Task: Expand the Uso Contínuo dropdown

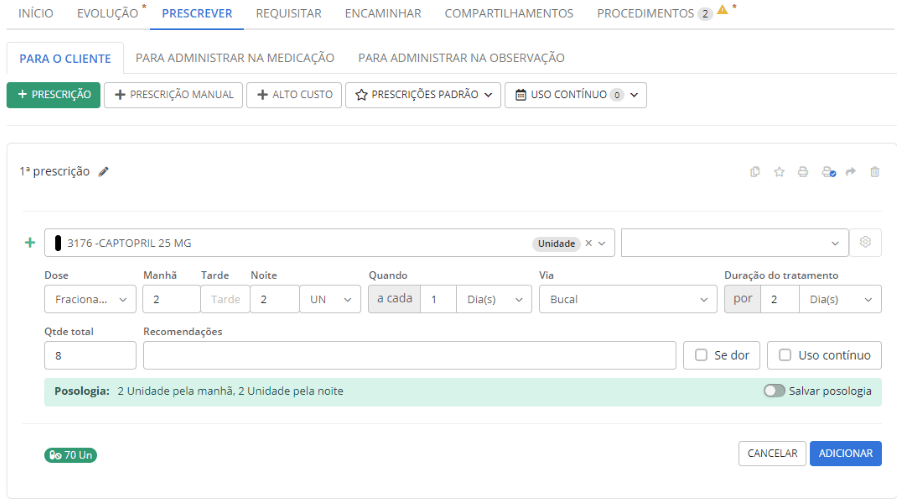Action: coord(575,95)
